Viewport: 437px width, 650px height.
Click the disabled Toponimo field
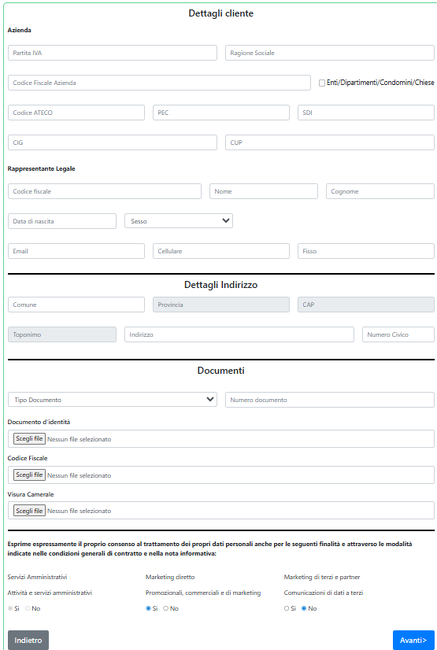62,335
